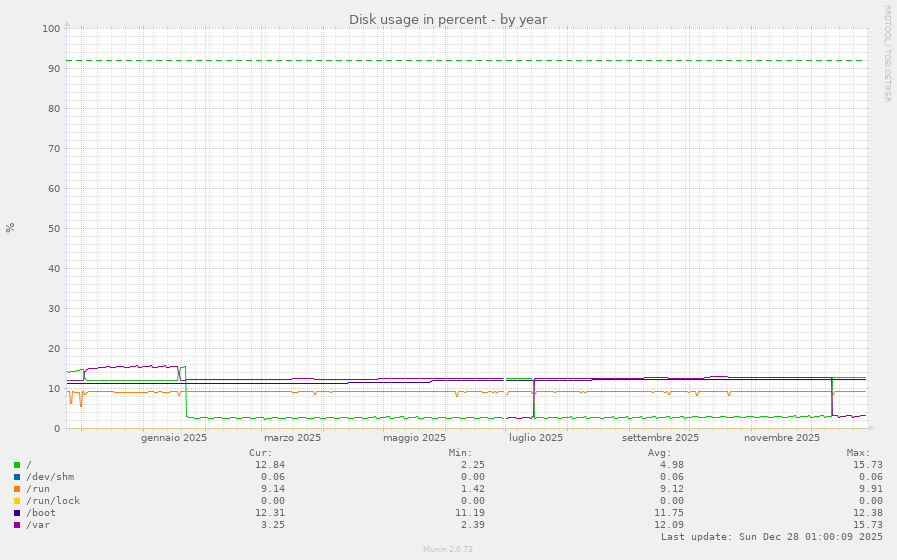Click the /run max value 9.91
This screenshot has width=897, height=560.
(871, 488)
